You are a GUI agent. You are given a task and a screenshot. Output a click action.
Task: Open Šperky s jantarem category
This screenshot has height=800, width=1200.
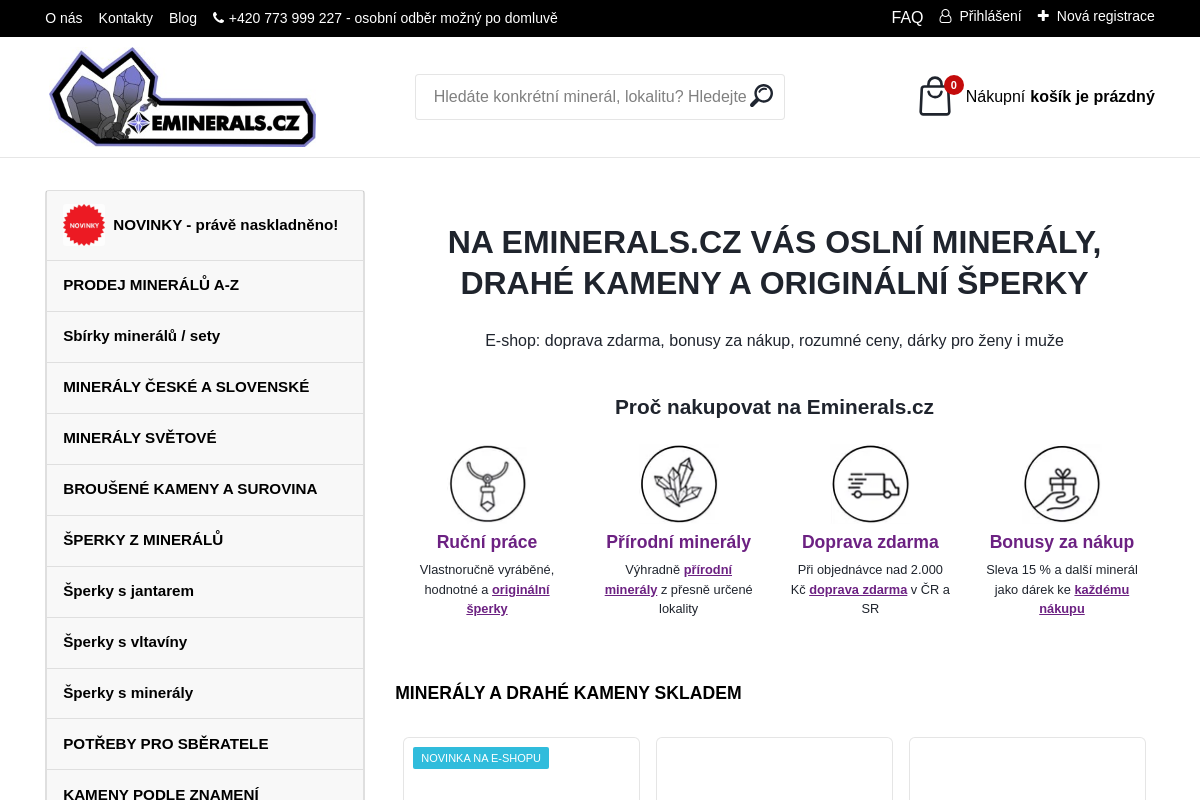(205, 592)
